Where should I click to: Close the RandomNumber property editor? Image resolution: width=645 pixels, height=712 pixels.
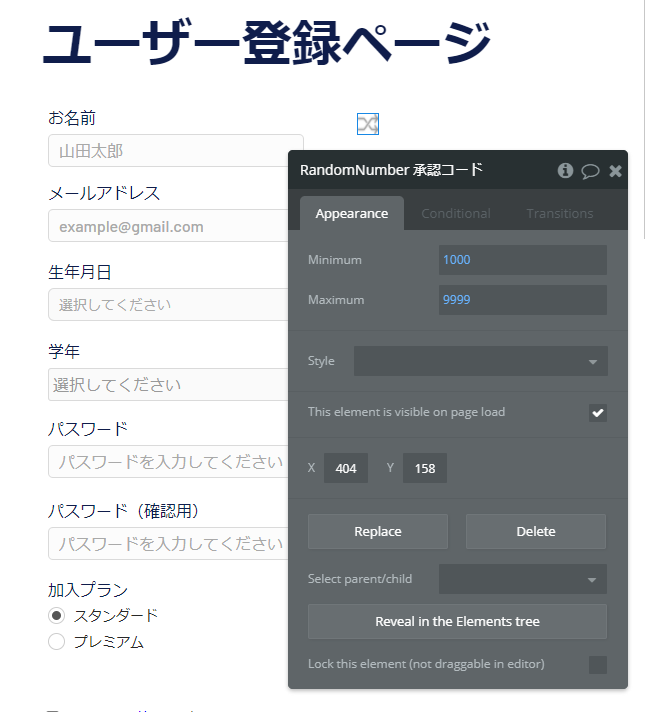point(615,171)
